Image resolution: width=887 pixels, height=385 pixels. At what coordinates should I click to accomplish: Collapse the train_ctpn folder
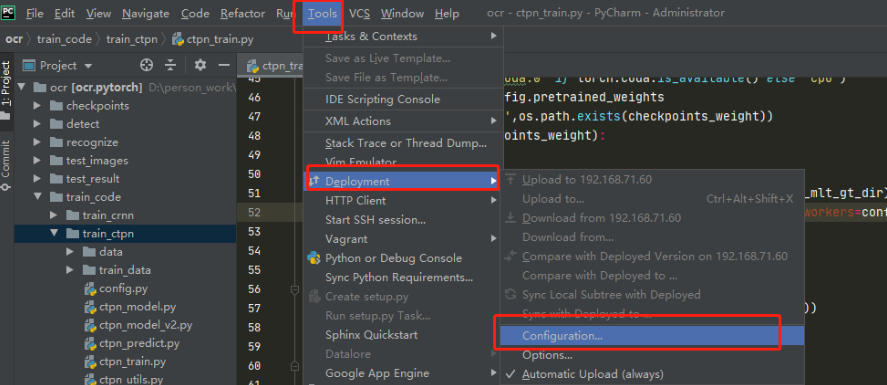pos(54,233)
